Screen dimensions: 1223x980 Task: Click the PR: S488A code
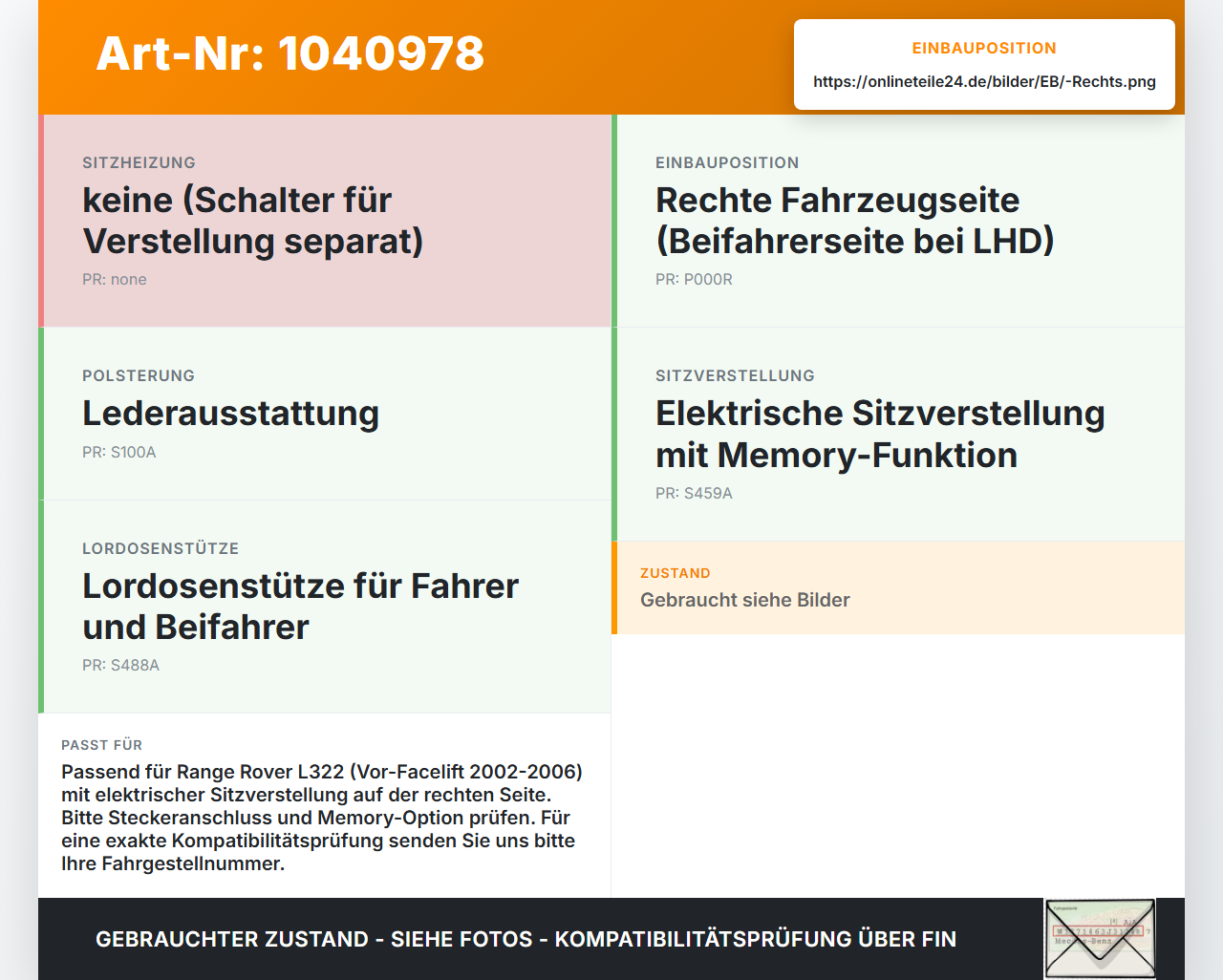click(120, 665)
